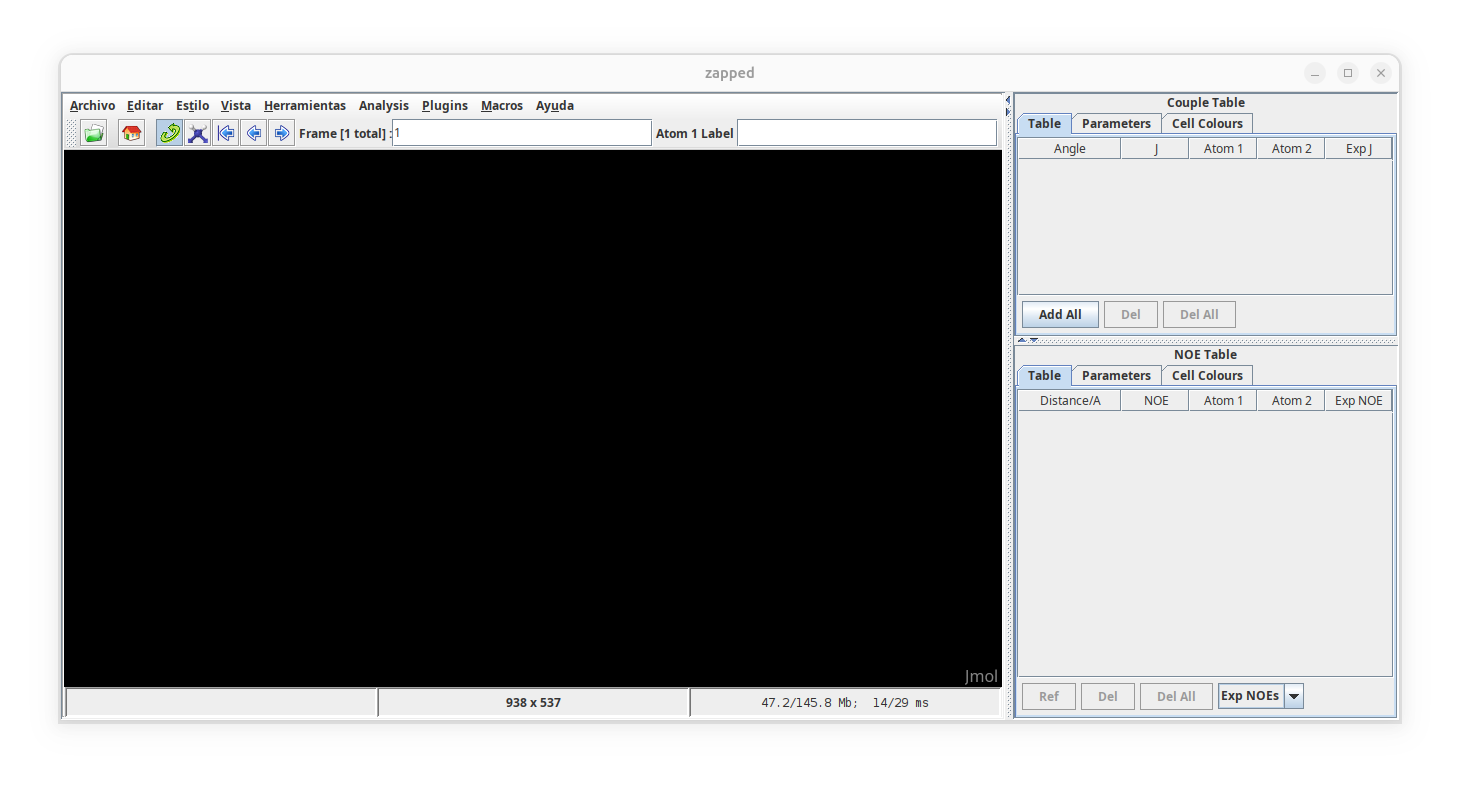Image resolution: width=1460 pixels, height=787 pixels.
Task: Click Couple Table Atom 2 column header
Action: pyautogui.click(x=1291, y=148)
